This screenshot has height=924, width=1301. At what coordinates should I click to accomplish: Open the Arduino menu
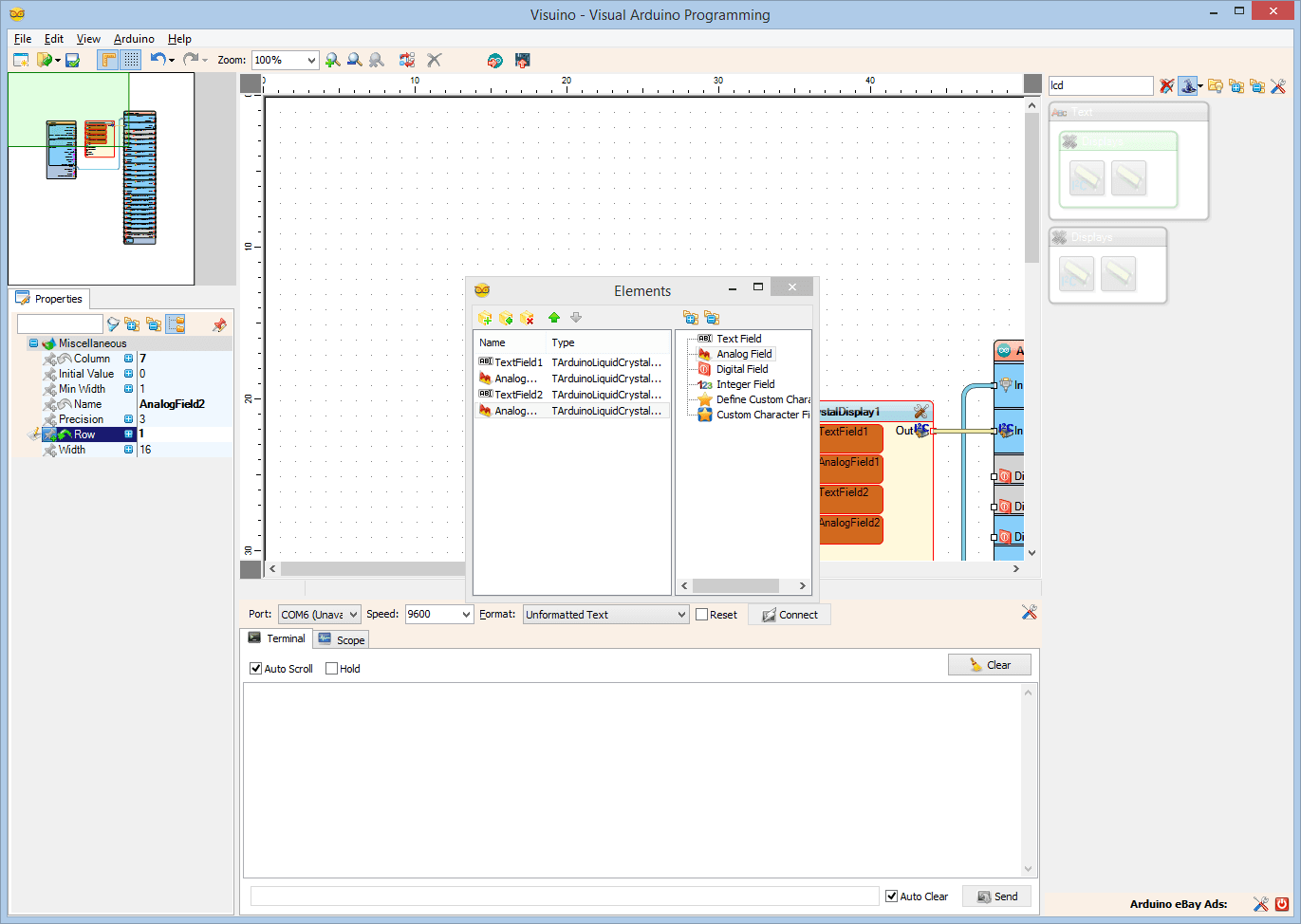[133, 39]
